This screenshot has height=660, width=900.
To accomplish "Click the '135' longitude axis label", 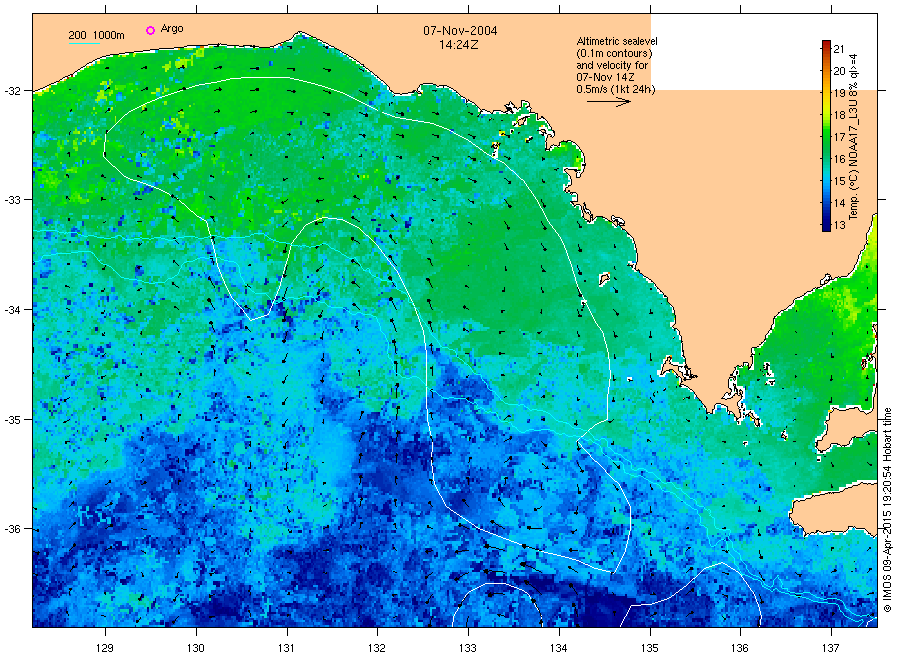I will click(650, 648).
